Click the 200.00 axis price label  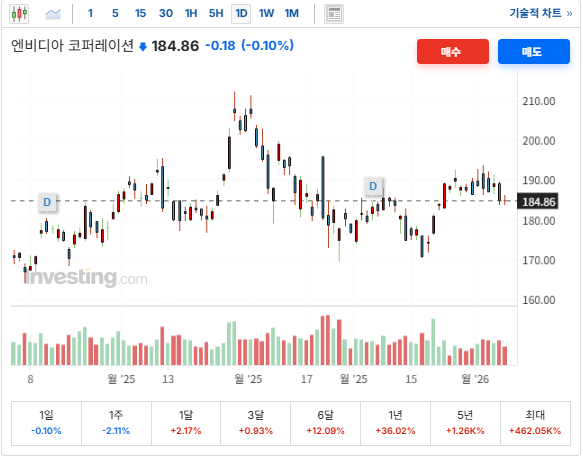click(x=538, y=141)
